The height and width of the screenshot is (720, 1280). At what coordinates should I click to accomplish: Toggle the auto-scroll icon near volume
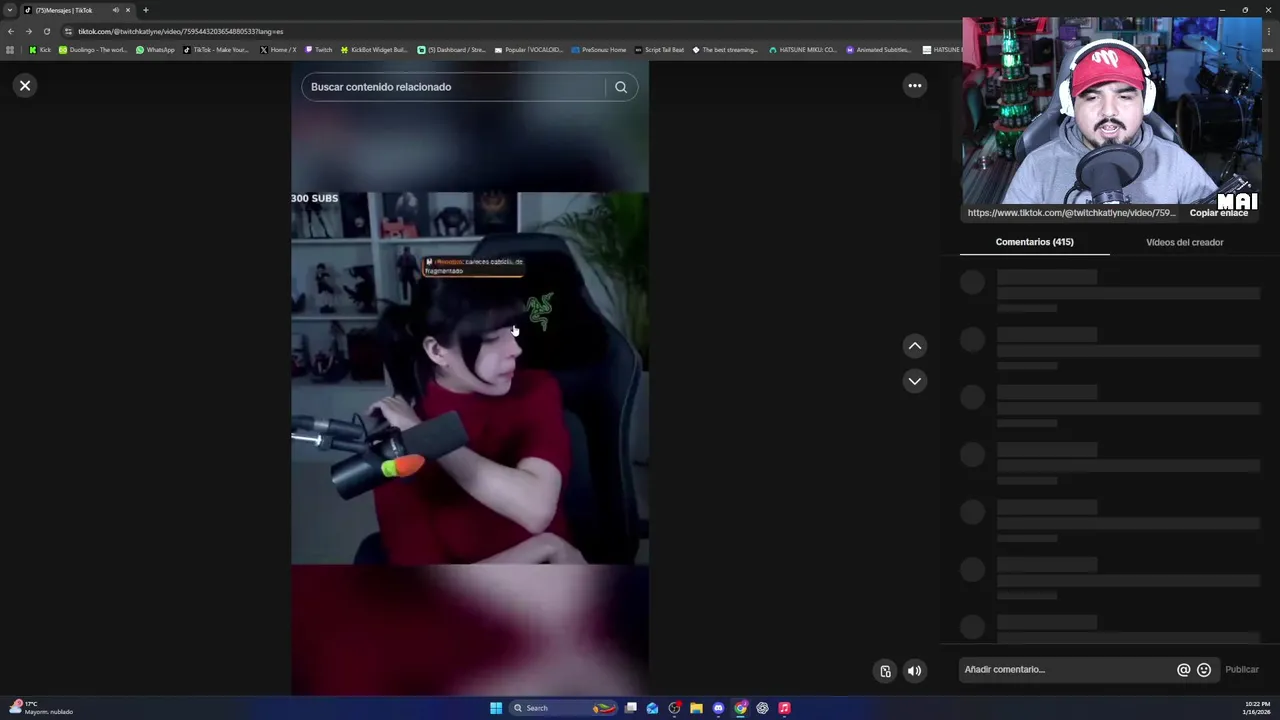pos(885,671)
